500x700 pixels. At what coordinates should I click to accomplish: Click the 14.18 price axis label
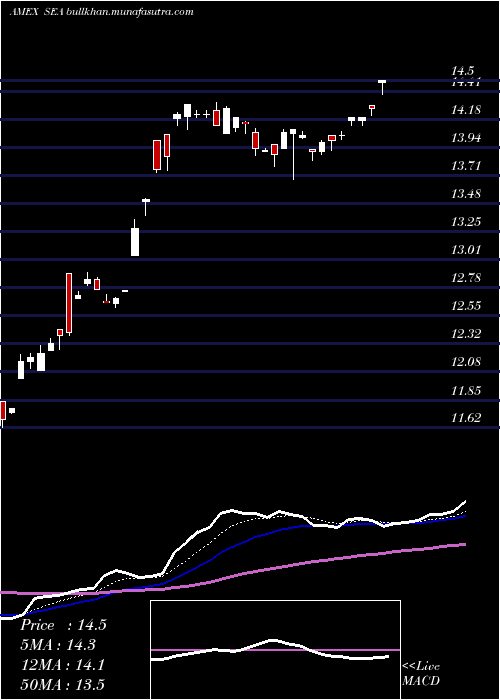pos(466,109)
